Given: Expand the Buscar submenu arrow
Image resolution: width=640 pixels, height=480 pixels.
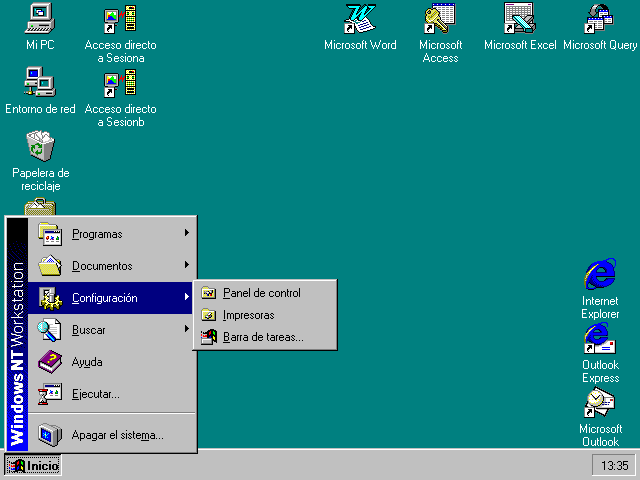Looking at the screenshot, I should [x=187, y=329].
